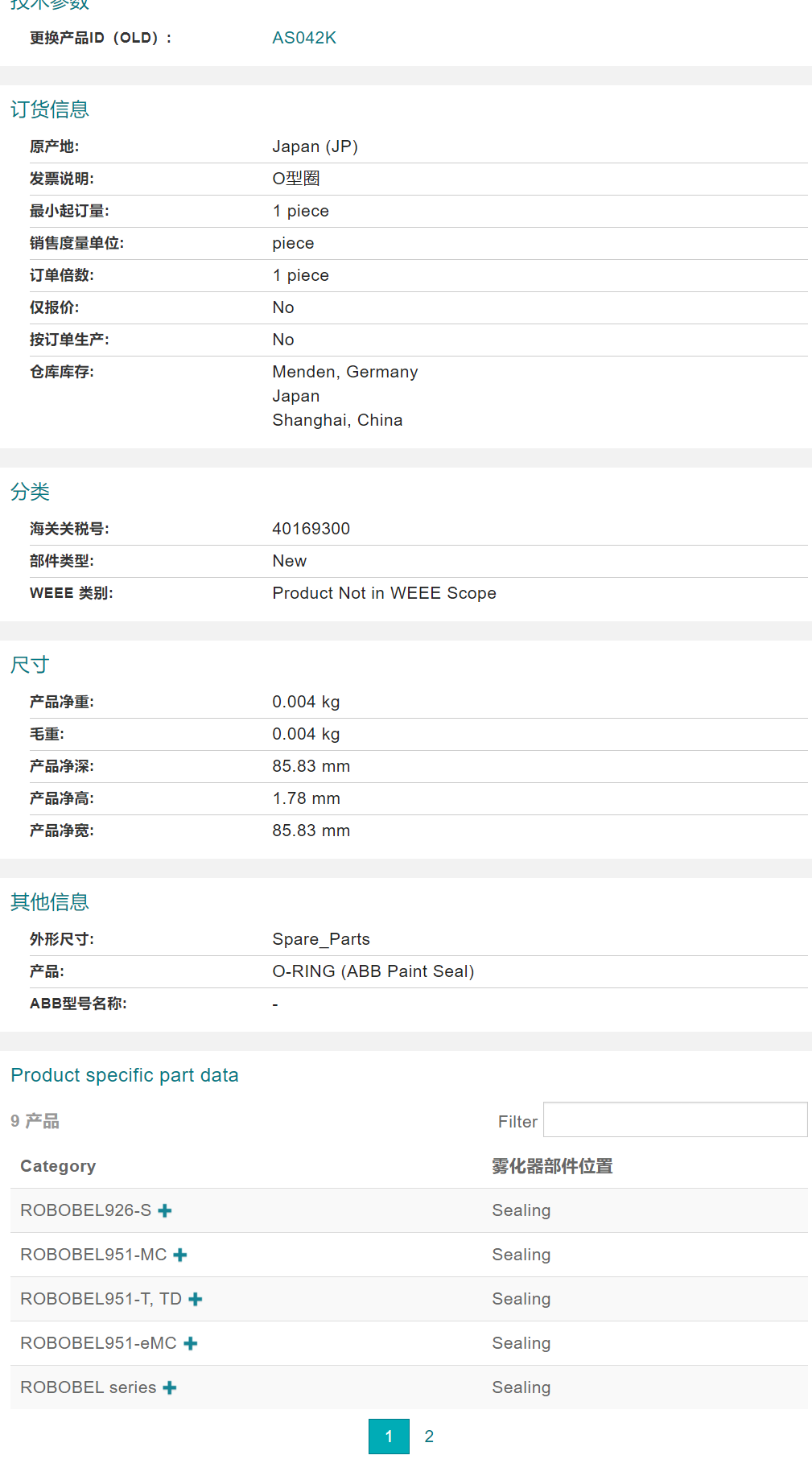Click the 雾化器部件位置 column header
The width and height of the screenshot is (812, 1484).
point(552,1166)
